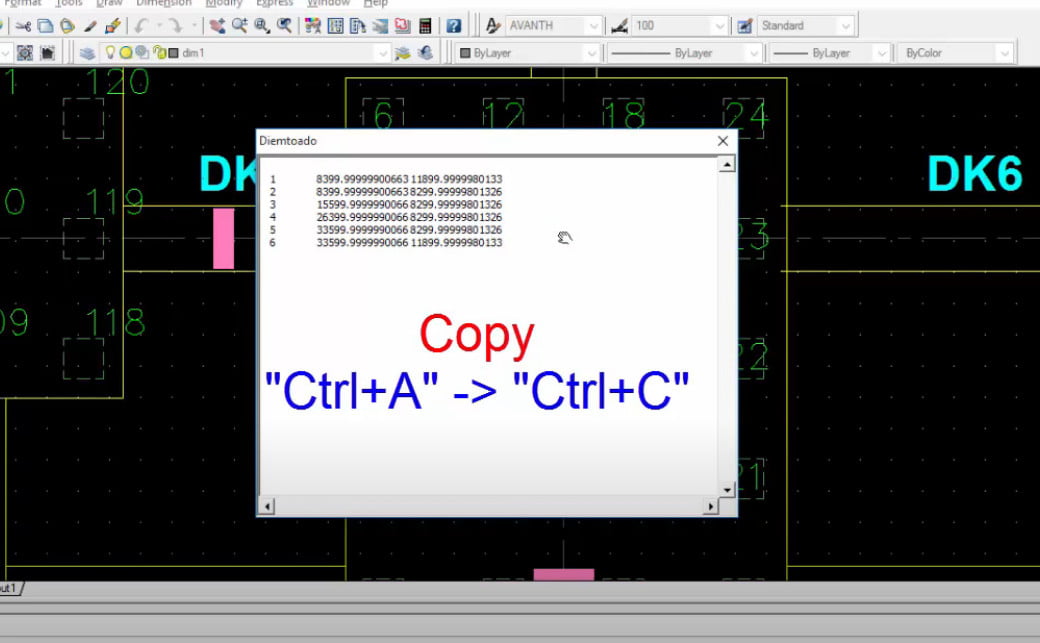Click the Diemtoado scroll down arrow
The height and width of the screenshot is (643, 1040).
click(727, 490)
